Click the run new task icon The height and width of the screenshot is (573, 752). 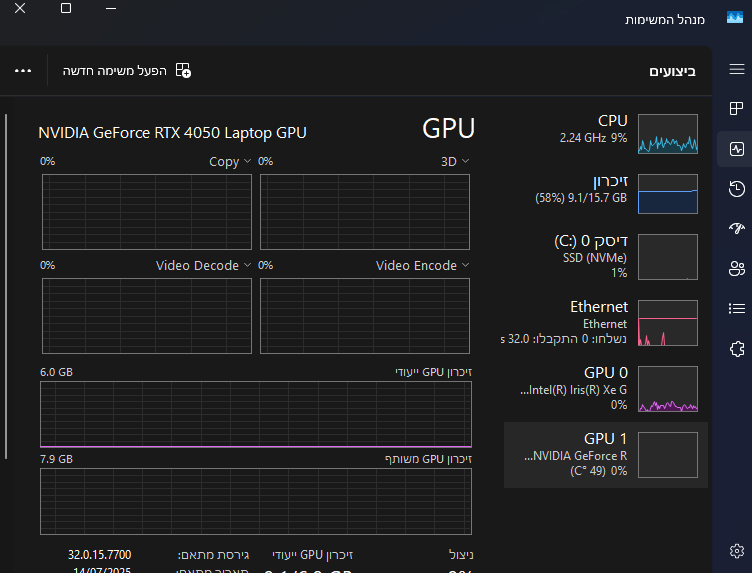(183, 70)
